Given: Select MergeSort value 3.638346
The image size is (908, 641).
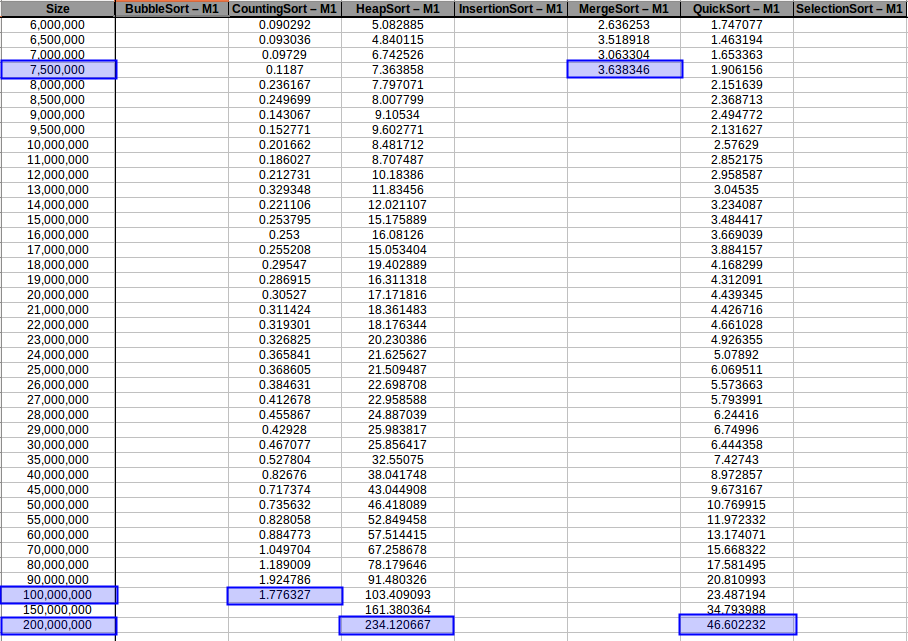Looking at the screenshot, I should 624,69.
